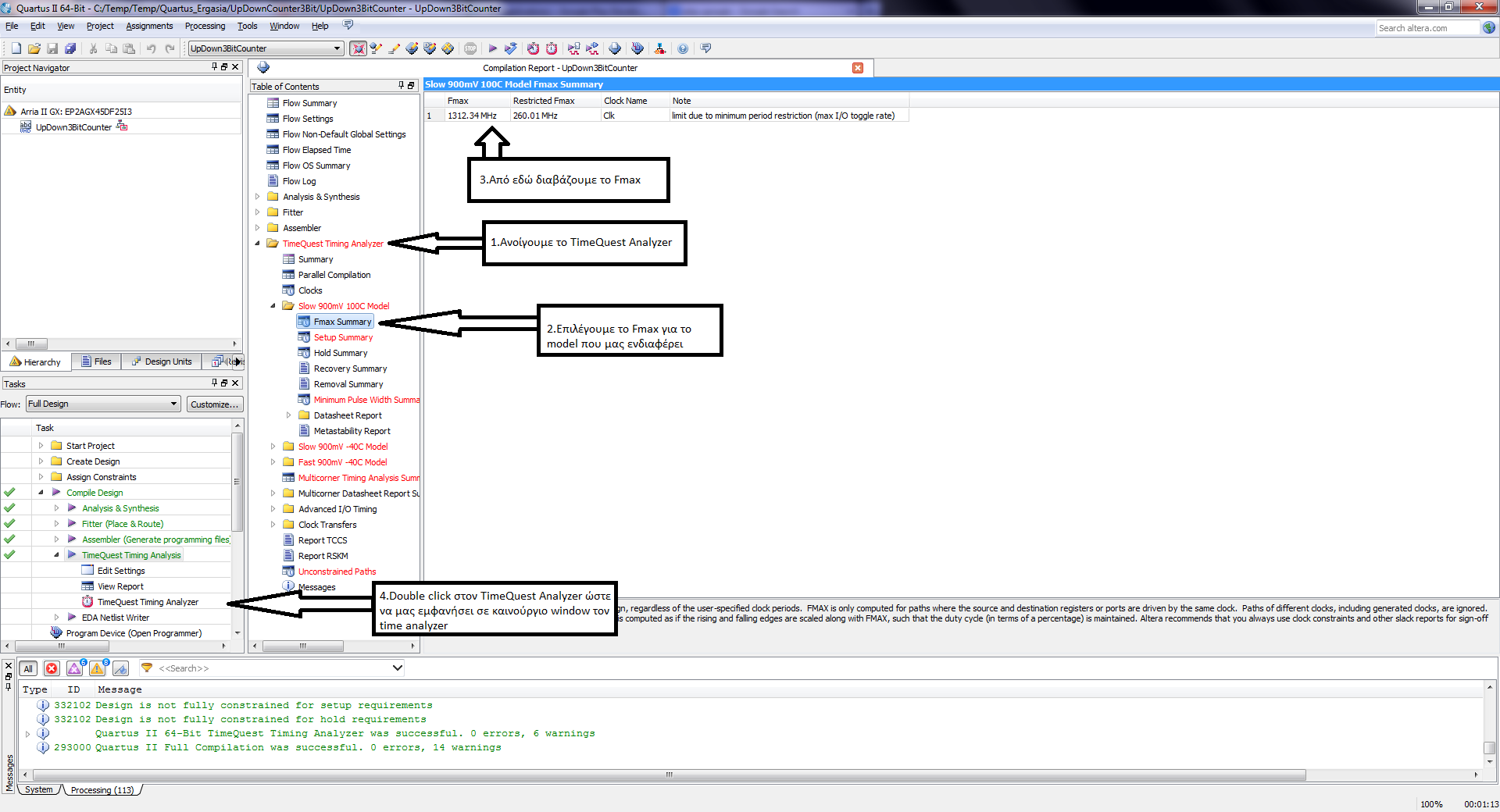The image size is (1500, 812).
Task: Undo the last action
Action: click(x=151, y=48)
